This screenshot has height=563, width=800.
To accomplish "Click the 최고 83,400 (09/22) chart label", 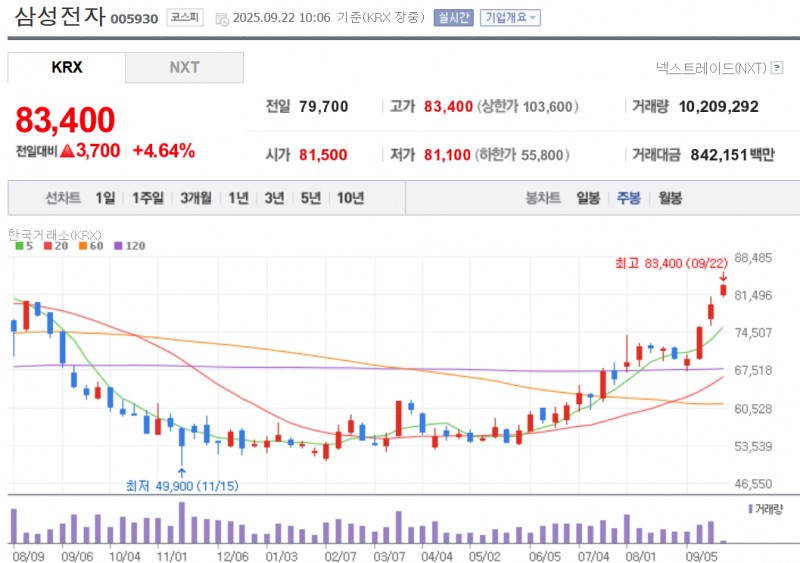I will (671, 263).
